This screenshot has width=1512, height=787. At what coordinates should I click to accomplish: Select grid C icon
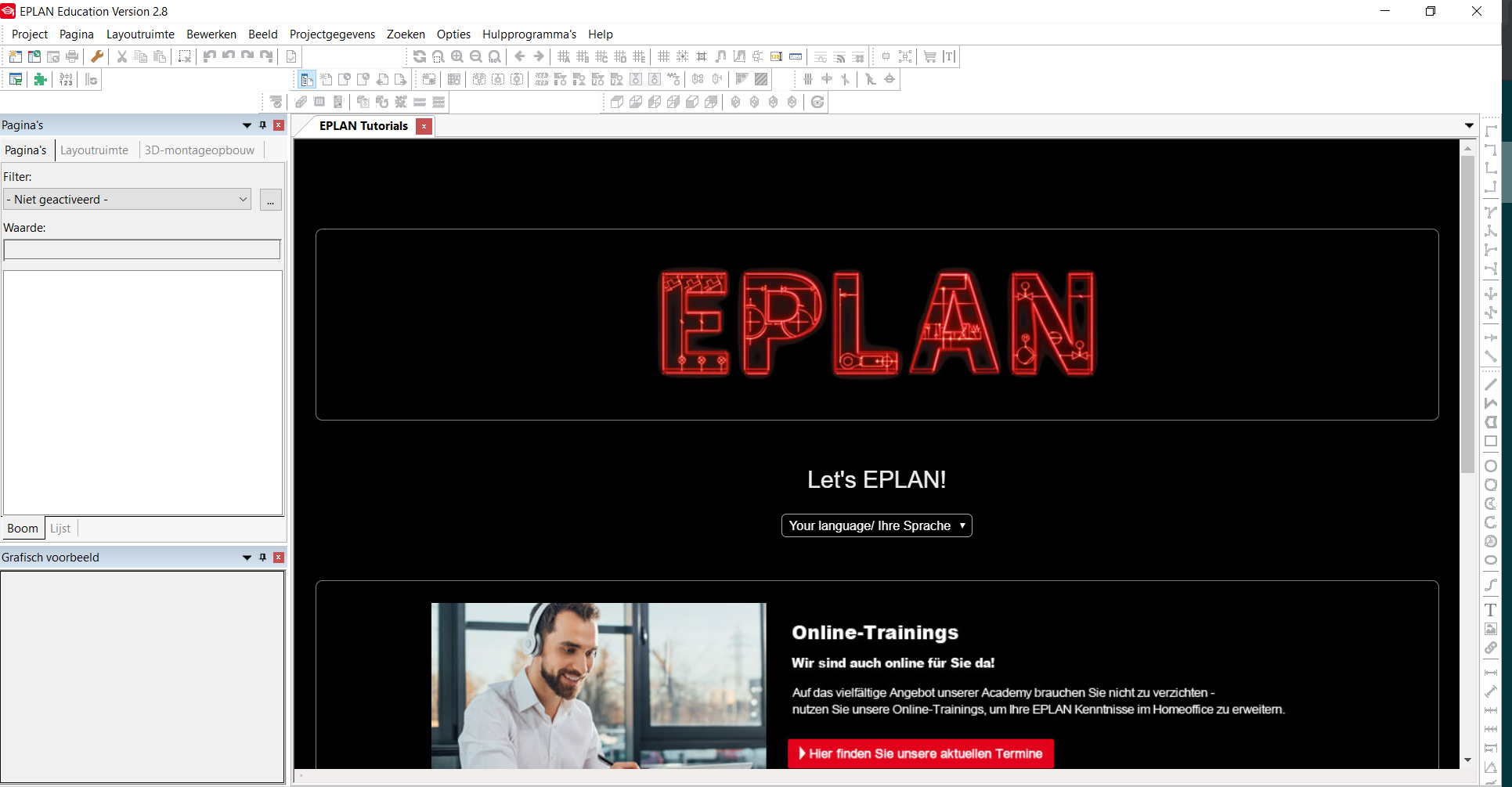tap(601, 56)
